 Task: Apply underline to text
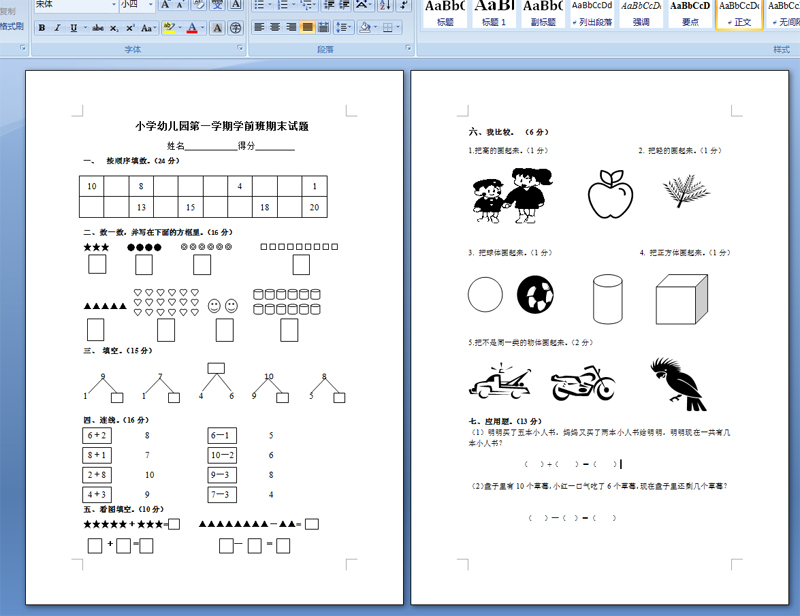[73, 28]
